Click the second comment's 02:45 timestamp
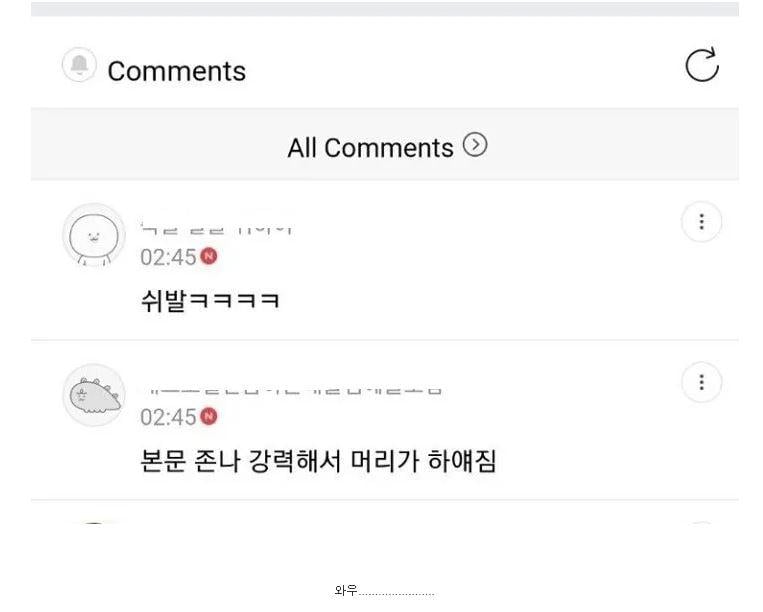763x612 pixels. coord(168,417)
